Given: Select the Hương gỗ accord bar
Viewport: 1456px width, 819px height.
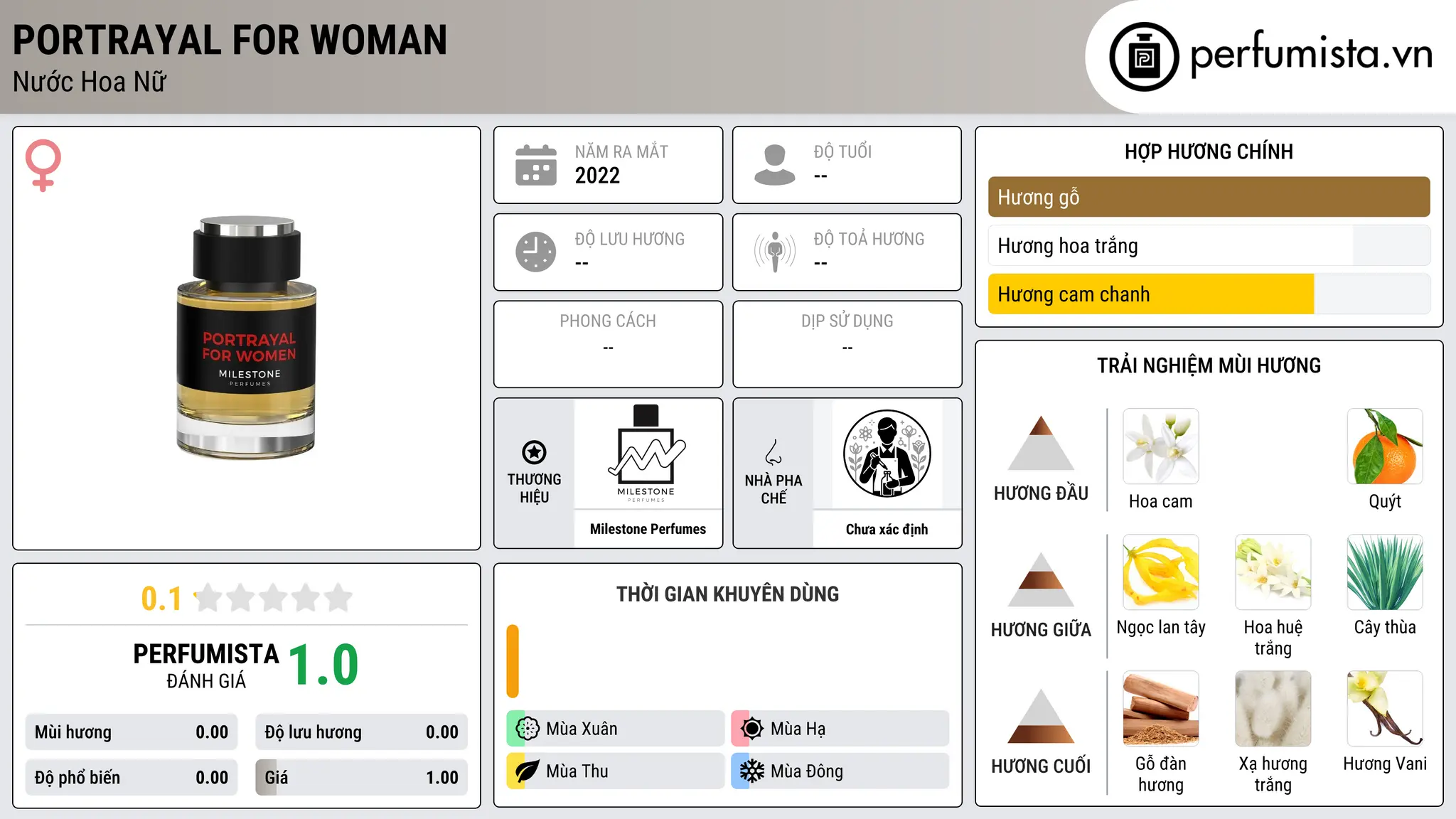Looking at the screenshot, I should pos(1209,197).
